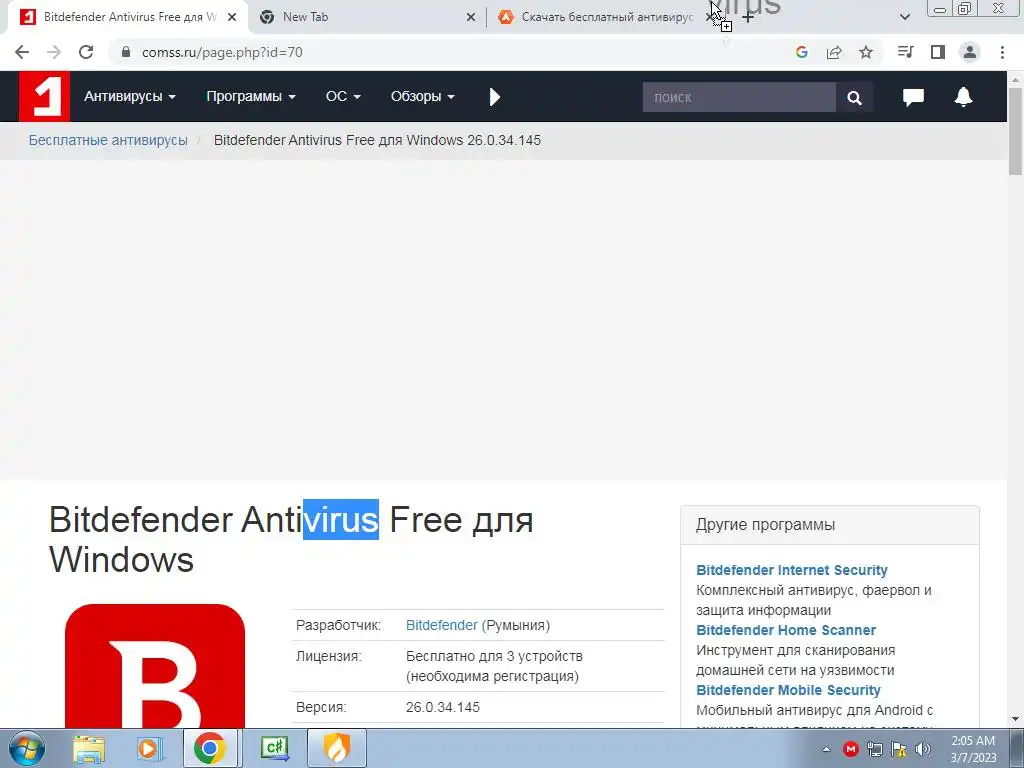Share this page using the share icon
1024x768 pixels.
click(834, 52)
